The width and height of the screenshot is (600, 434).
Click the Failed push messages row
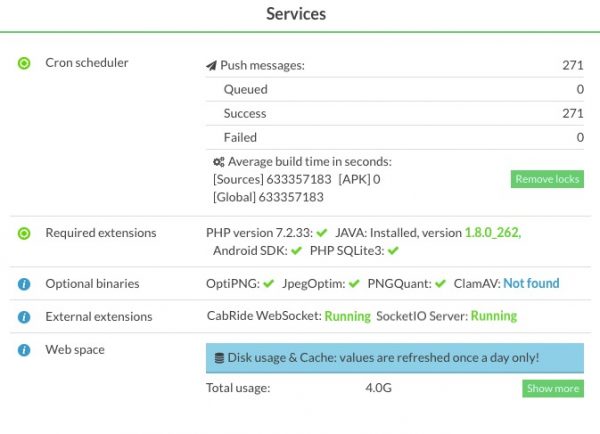(x=394, y=137)
